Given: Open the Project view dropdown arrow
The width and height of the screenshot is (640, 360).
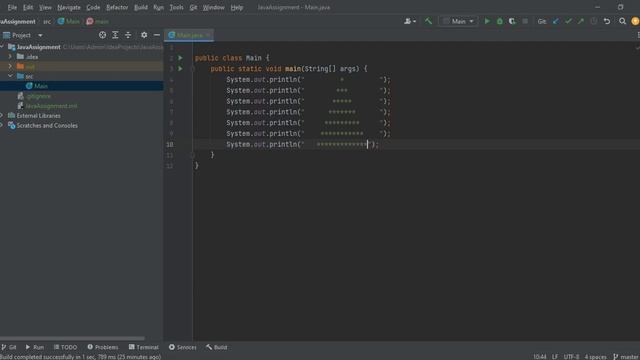Looking at the screenshot, I should point(40,35).
